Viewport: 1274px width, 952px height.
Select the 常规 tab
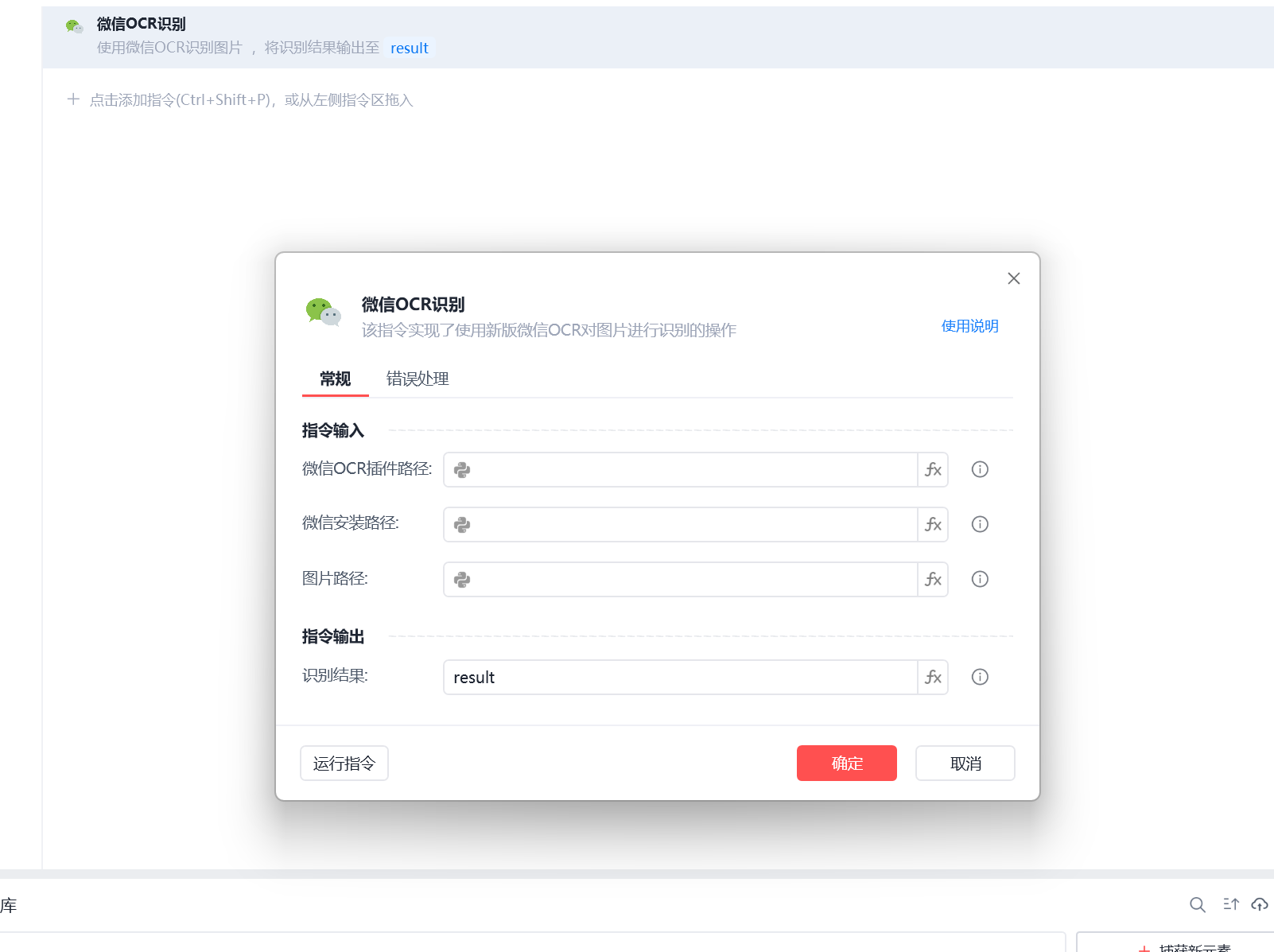(x=335, y=379)
